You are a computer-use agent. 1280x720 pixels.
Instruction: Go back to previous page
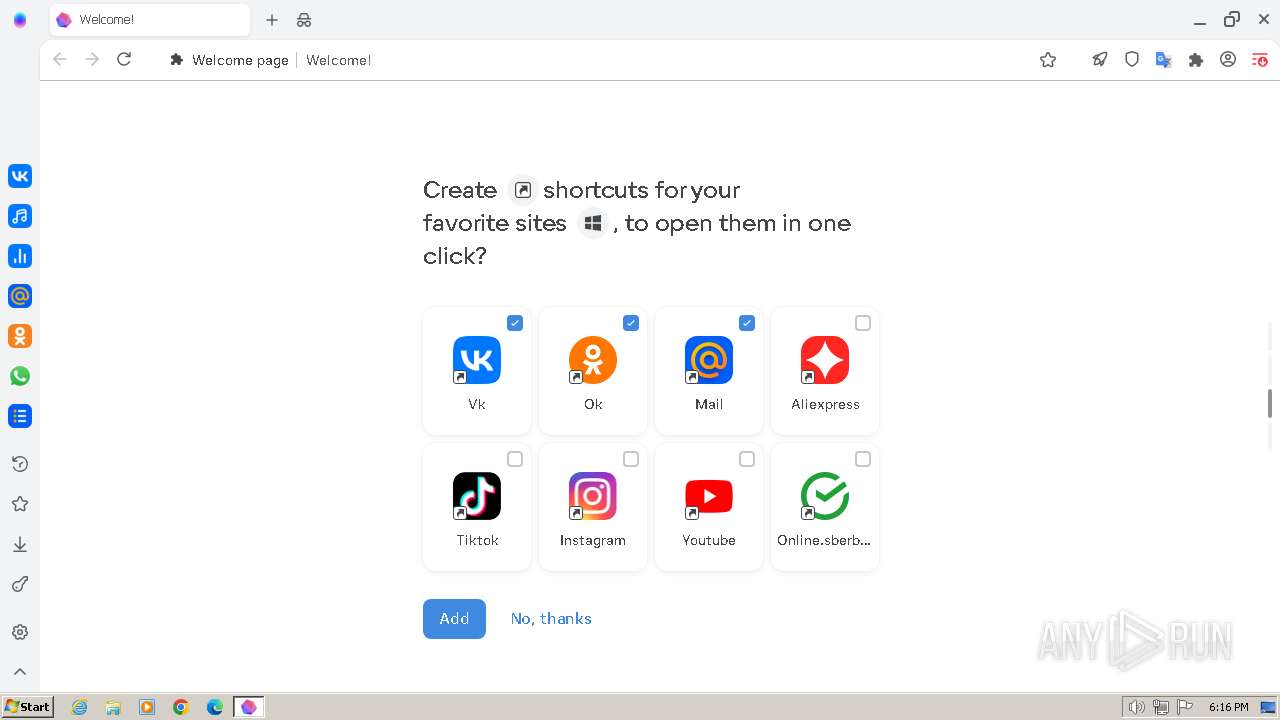tap(60, 60)
